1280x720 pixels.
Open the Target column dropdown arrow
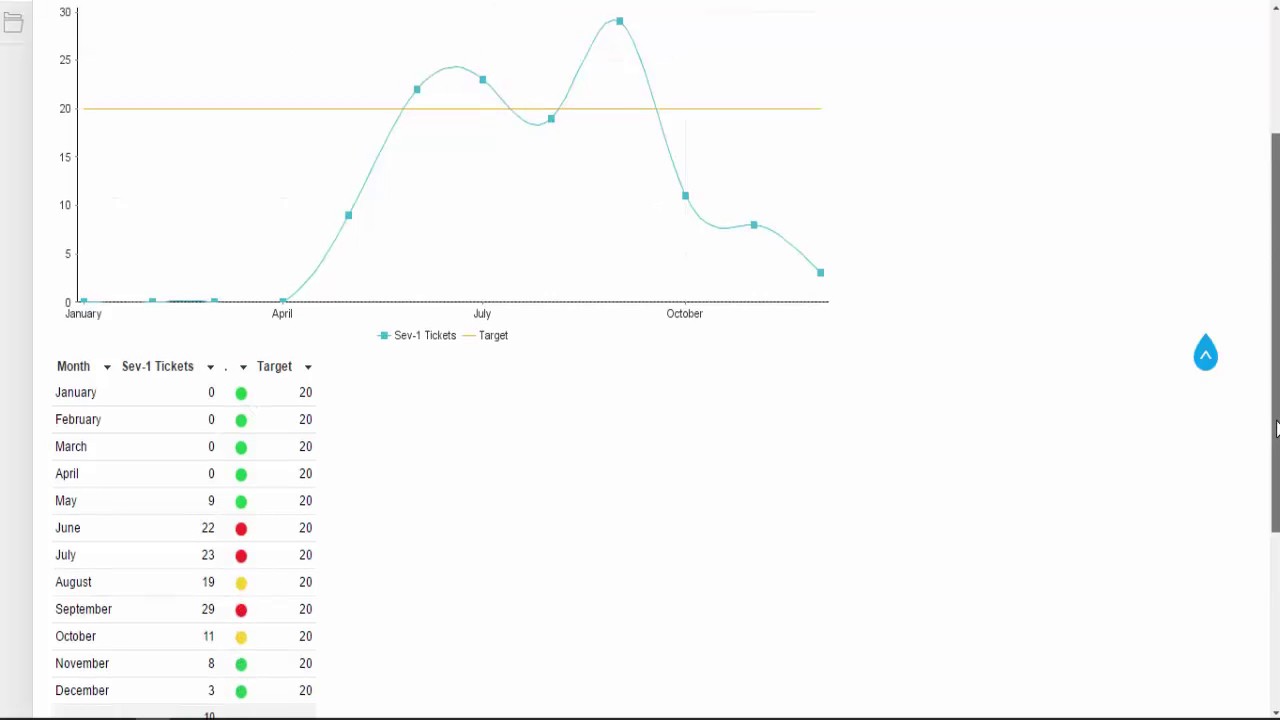click(308, 367)
